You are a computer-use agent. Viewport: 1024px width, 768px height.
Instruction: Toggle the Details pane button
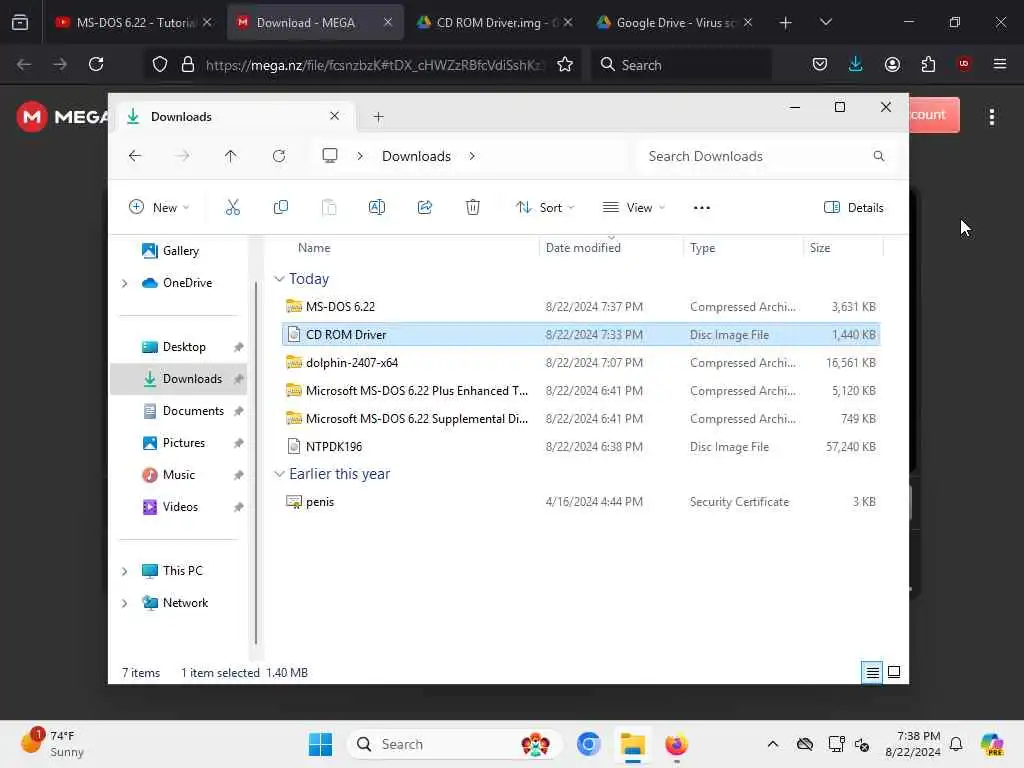[854, 208]
